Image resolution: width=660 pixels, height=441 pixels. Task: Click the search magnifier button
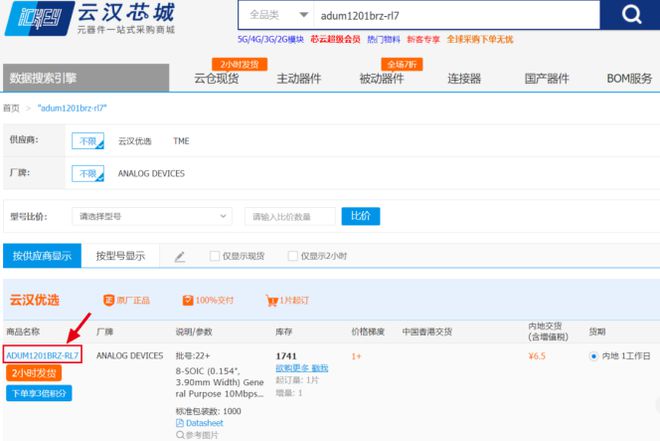click(x=631, y=15)
